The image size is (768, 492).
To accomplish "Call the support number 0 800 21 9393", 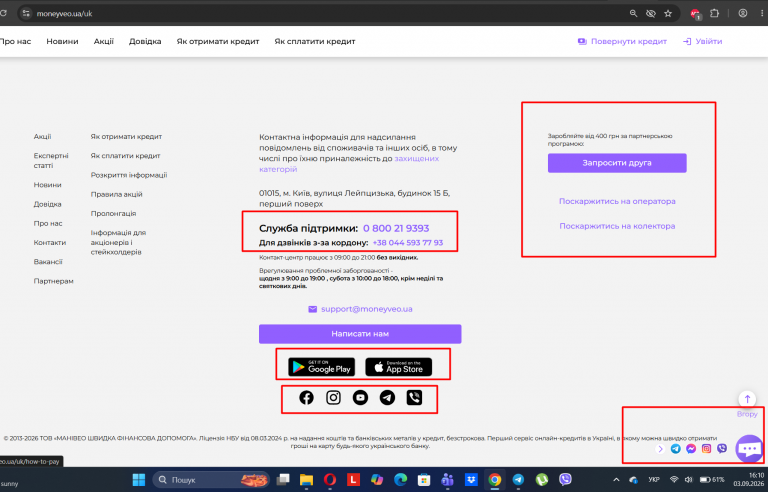I will [x=396, y=228].
